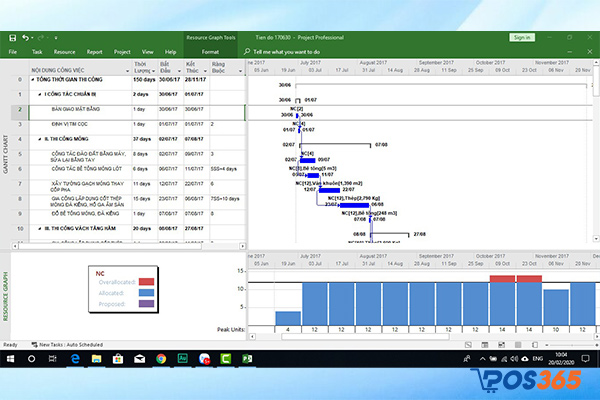This screenshot has height=400, width=600.
Task: Collapse the 'TỔNG THỜI GIAN THI CÔNG' summary task
Action: pyautogui.click(x=34, y=81)
